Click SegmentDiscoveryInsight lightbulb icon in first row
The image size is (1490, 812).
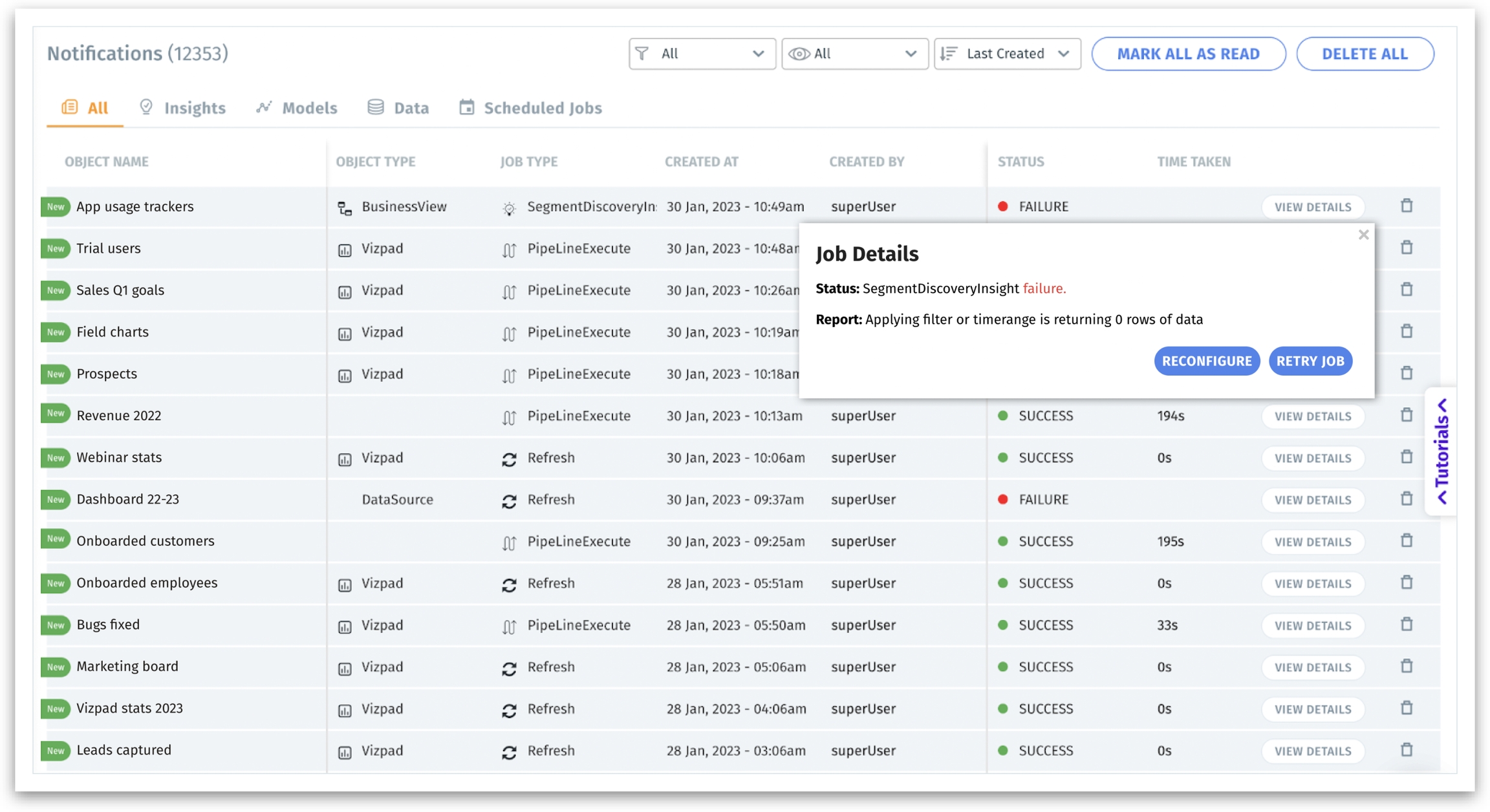tap(509, 208)
